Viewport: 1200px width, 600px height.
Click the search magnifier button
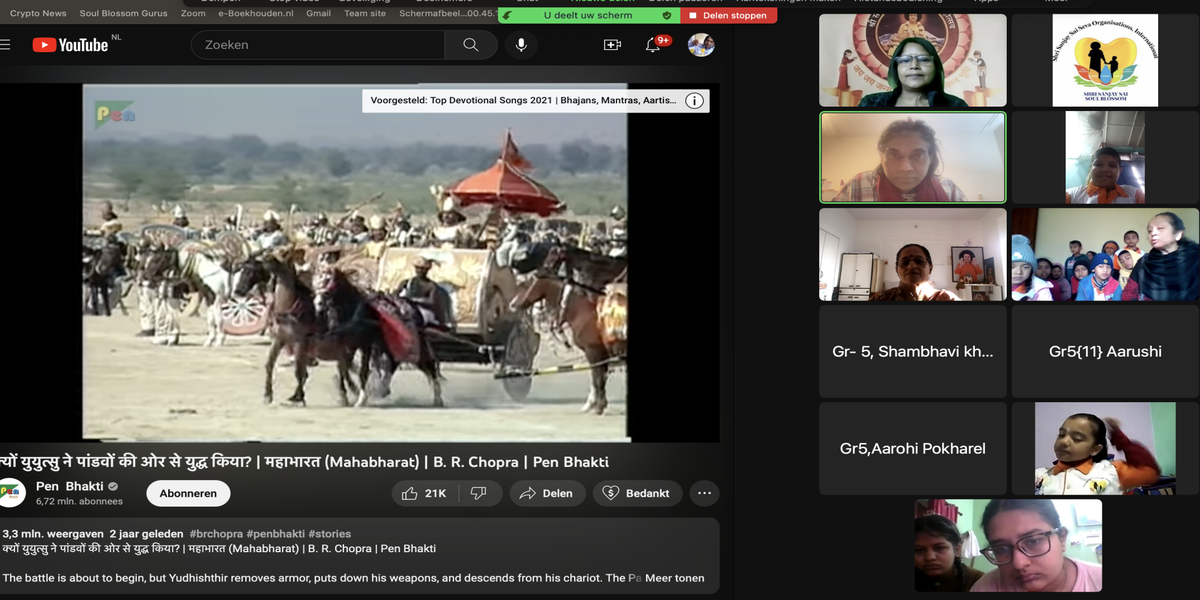coord(471,45)
